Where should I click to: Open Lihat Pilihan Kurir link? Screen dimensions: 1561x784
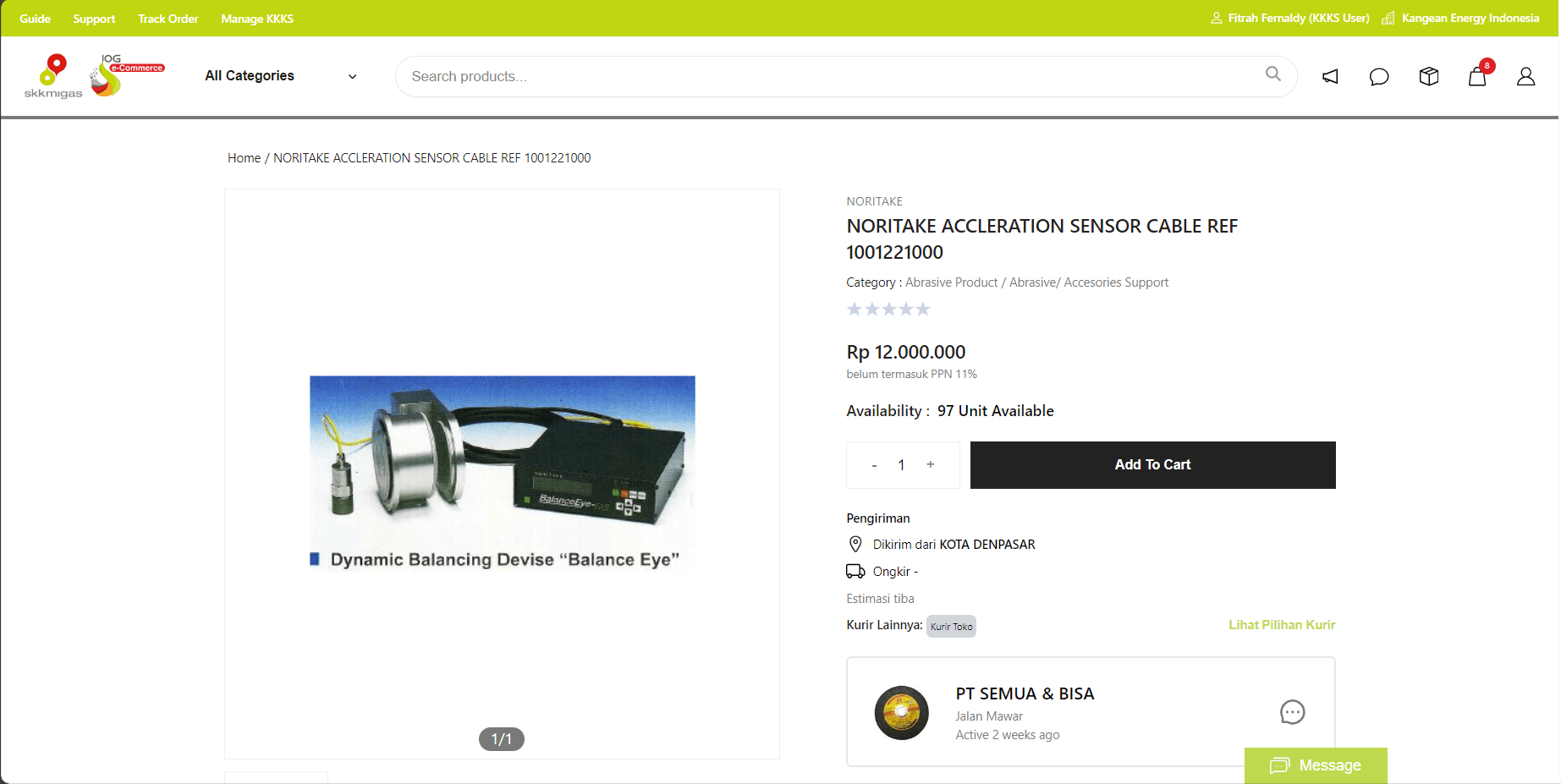1282,625
